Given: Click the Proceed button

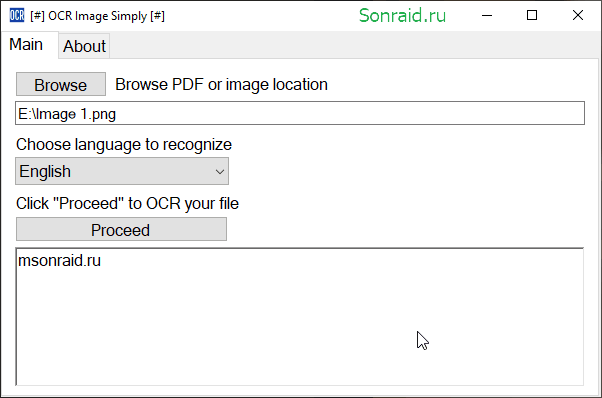Looking at the screenshot, I should [x=121, y=230].
